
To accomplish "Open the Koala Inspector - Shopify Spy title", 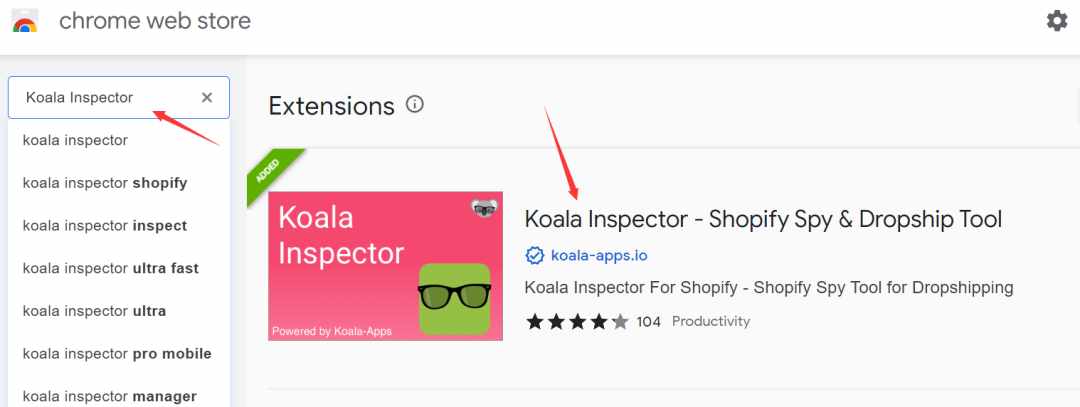I will 763,220.
